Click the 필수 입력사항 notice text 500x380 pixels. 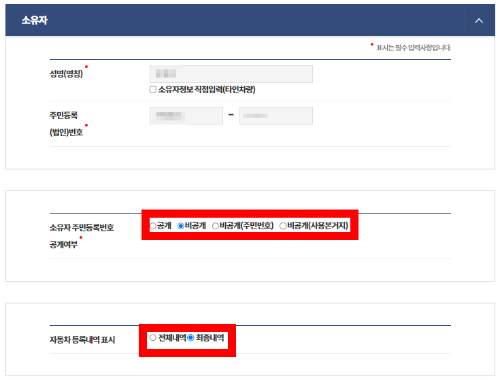point(413,48)
